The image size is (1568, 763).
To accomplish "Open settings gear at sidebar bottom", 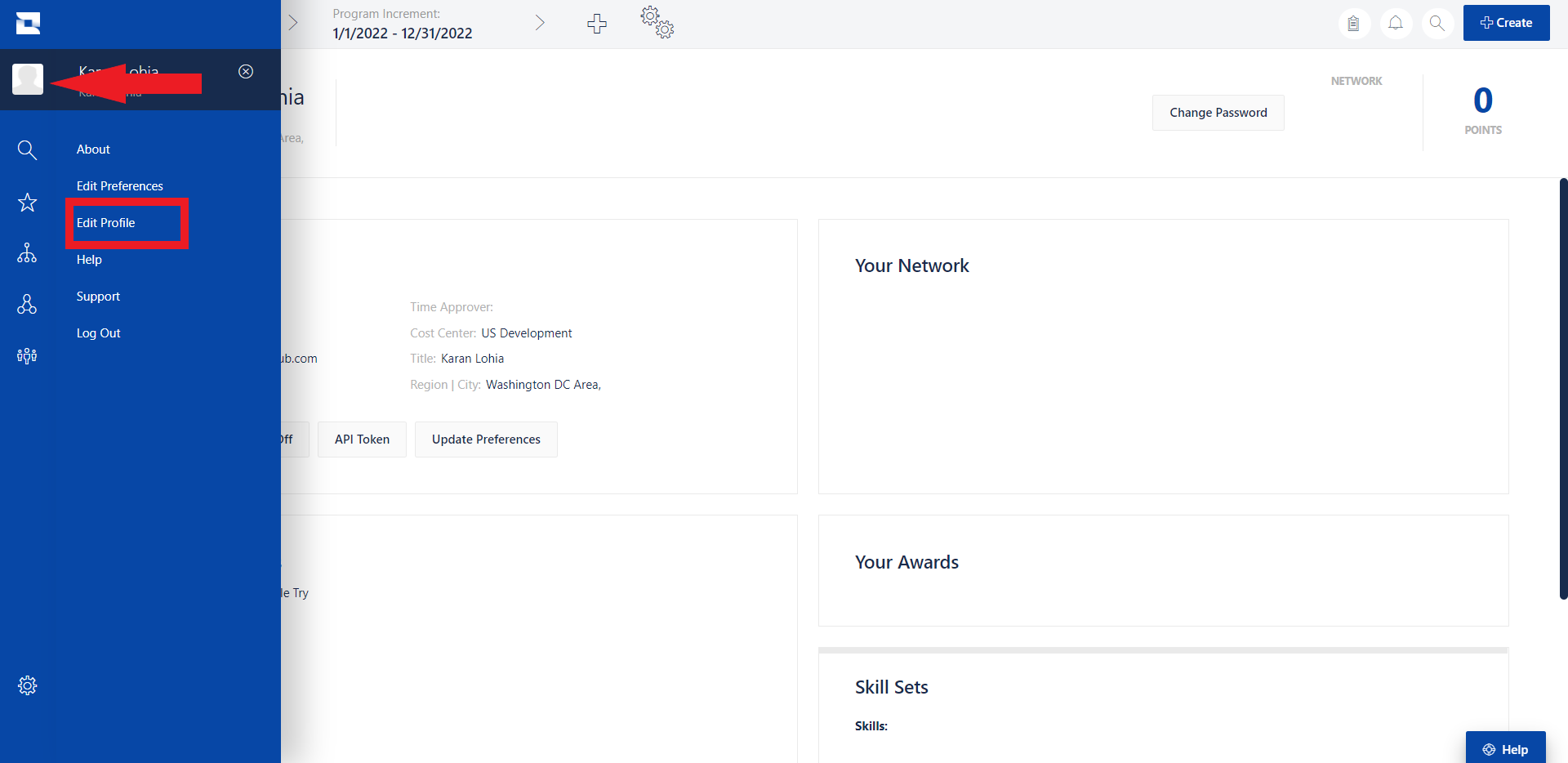I will 27,685.
